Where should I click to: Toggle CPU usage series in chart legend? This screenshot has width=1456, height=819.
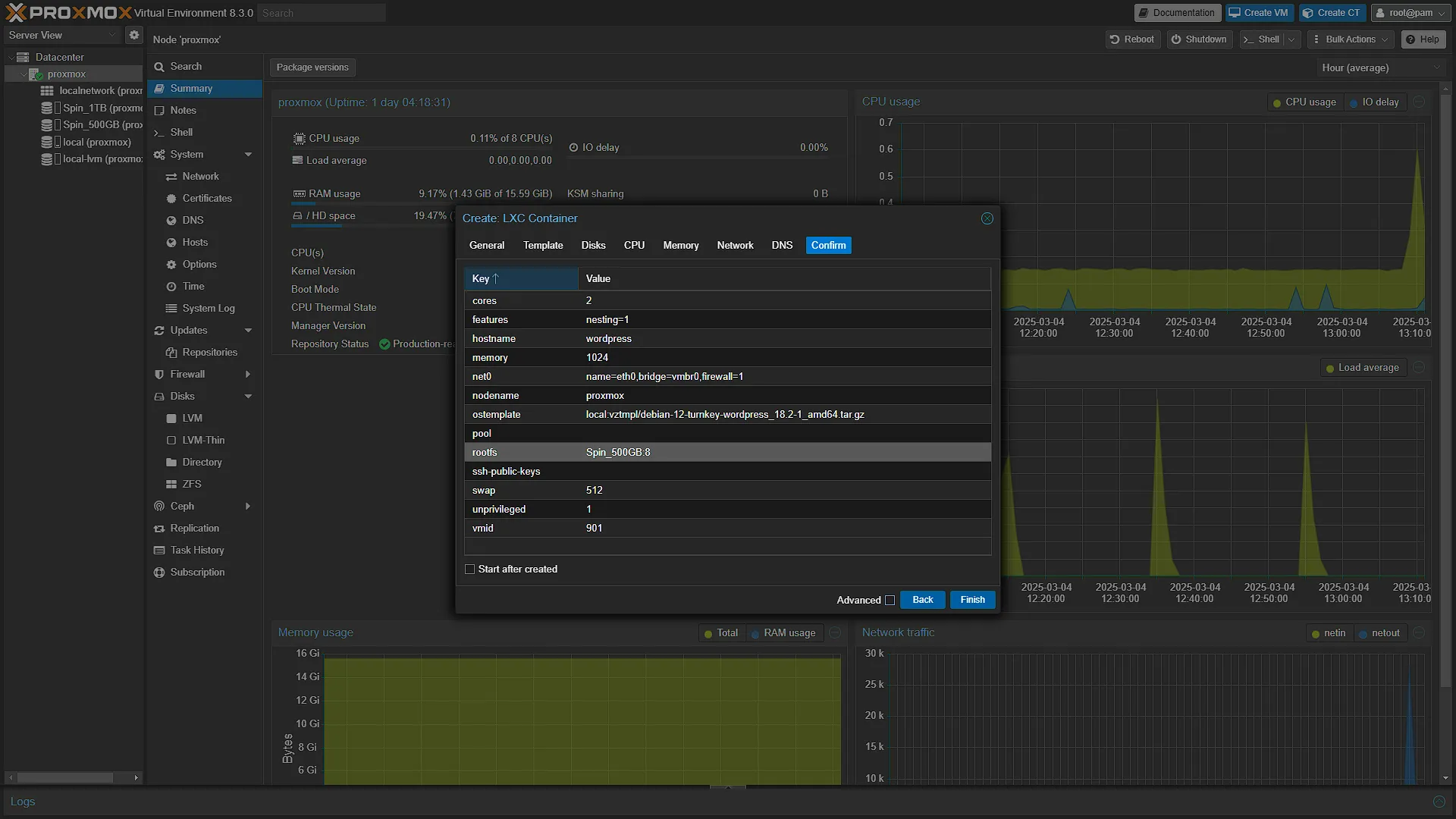tap(1304, 102)
